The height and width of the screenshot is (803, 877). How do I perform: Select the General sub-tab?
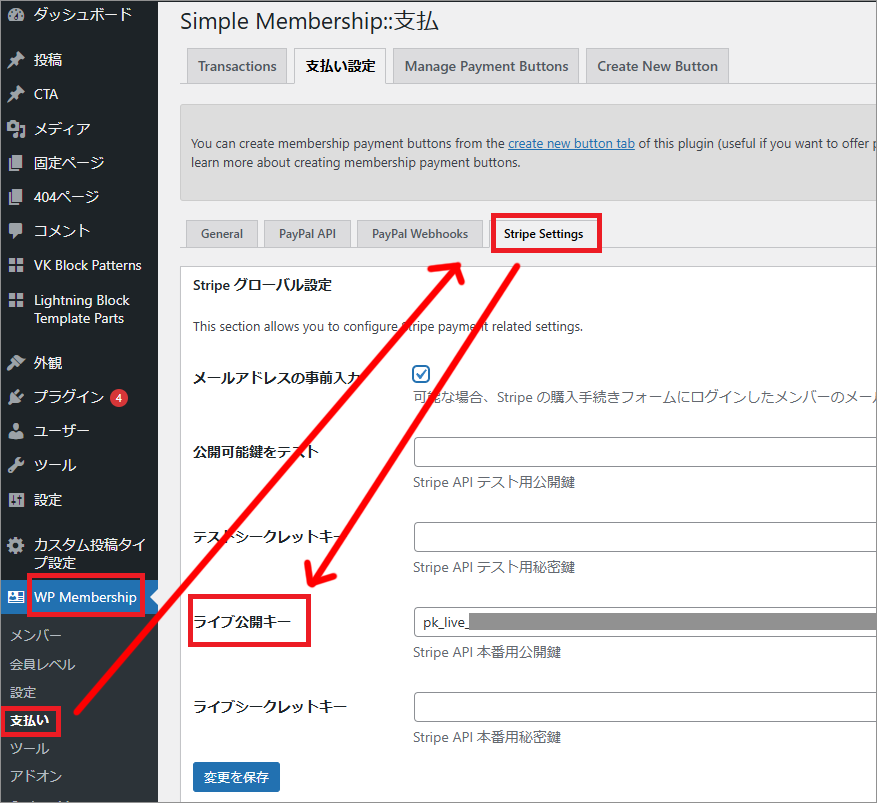tap(221, 234)
